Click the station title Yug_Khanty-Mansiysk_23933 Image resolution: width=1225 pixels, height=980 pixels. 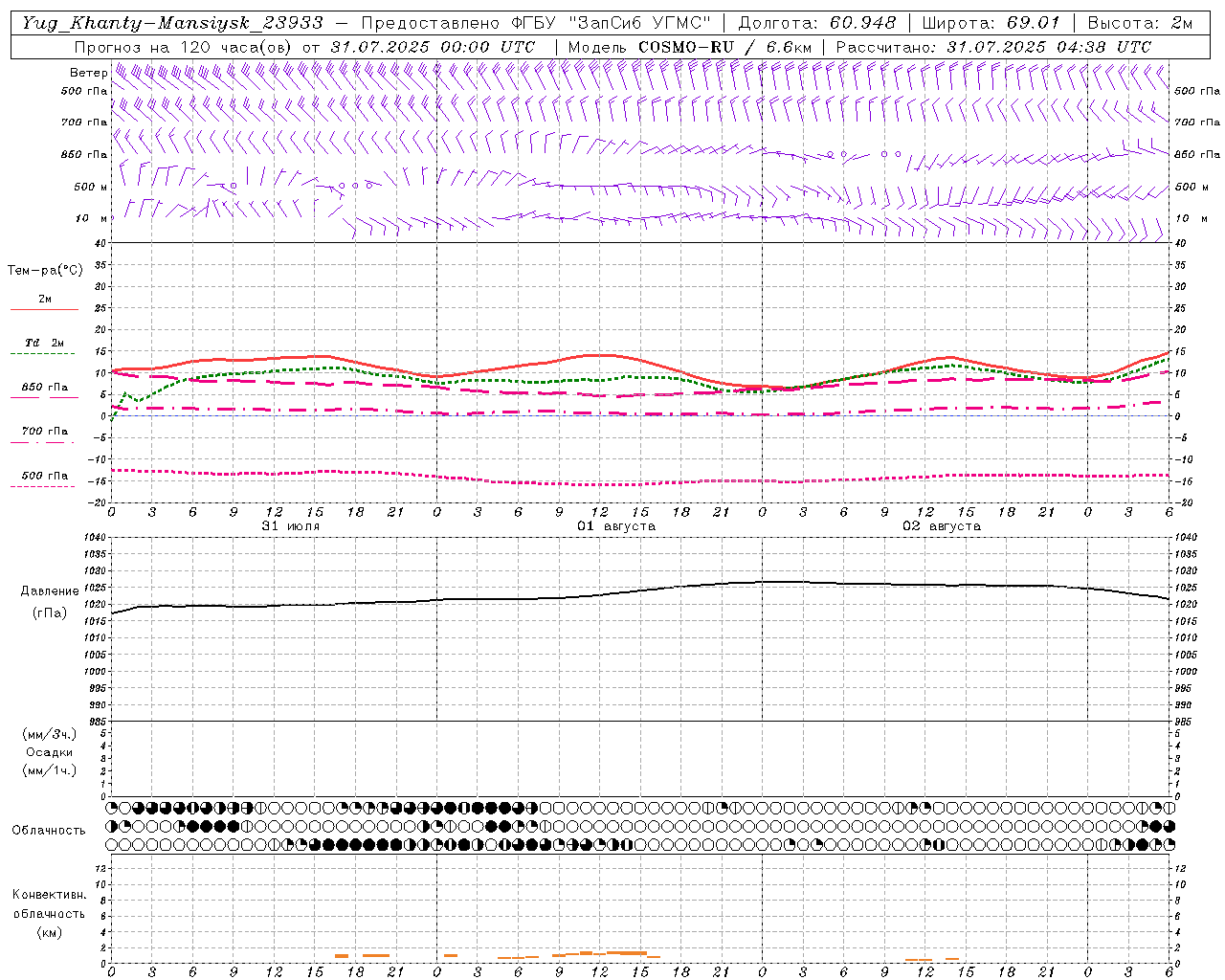click(x=172, y=23)
